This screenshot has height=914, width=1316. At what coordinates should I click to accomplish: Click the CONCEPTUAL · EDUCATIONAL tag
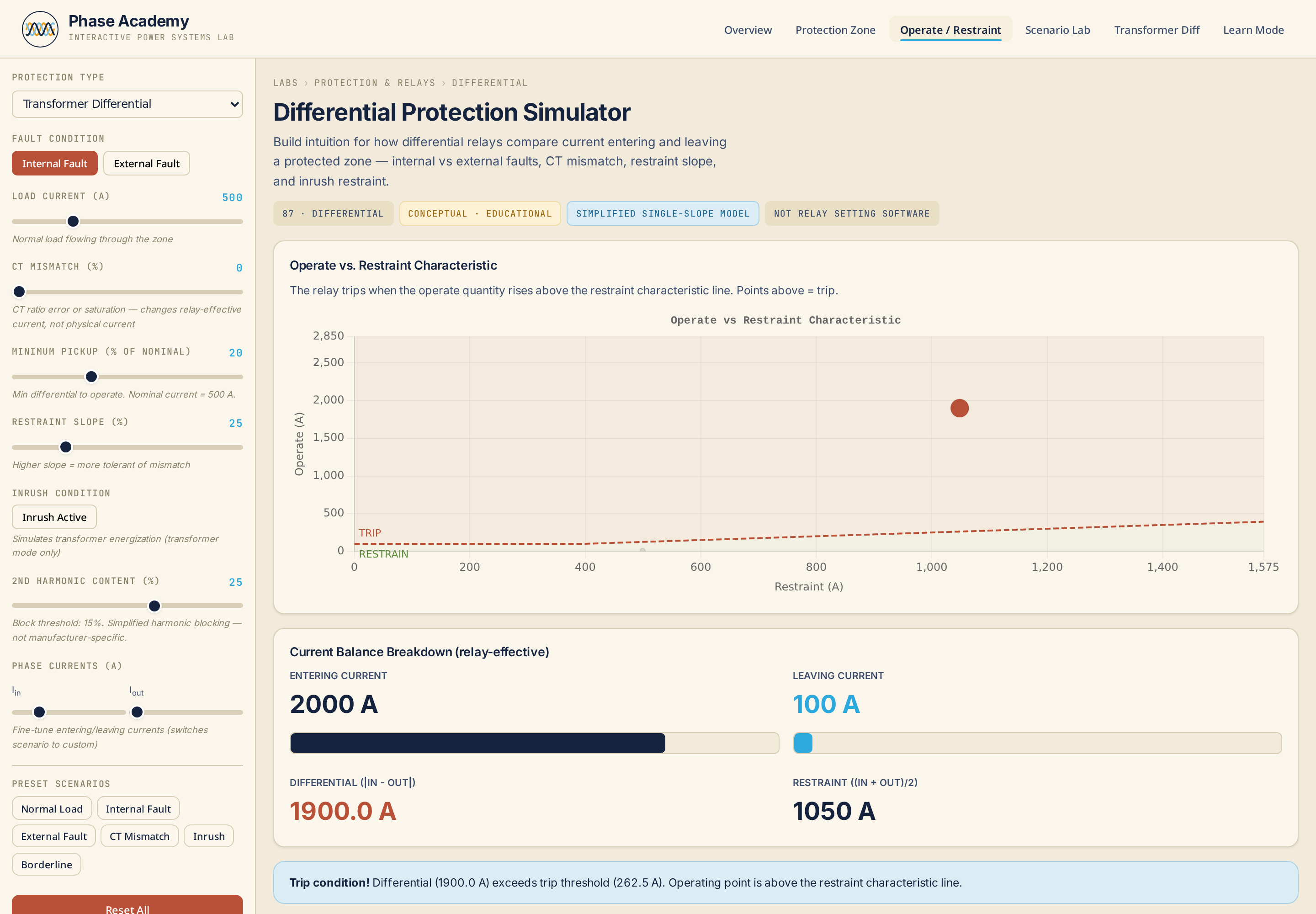pyautogui.click(x=480, y=213)
